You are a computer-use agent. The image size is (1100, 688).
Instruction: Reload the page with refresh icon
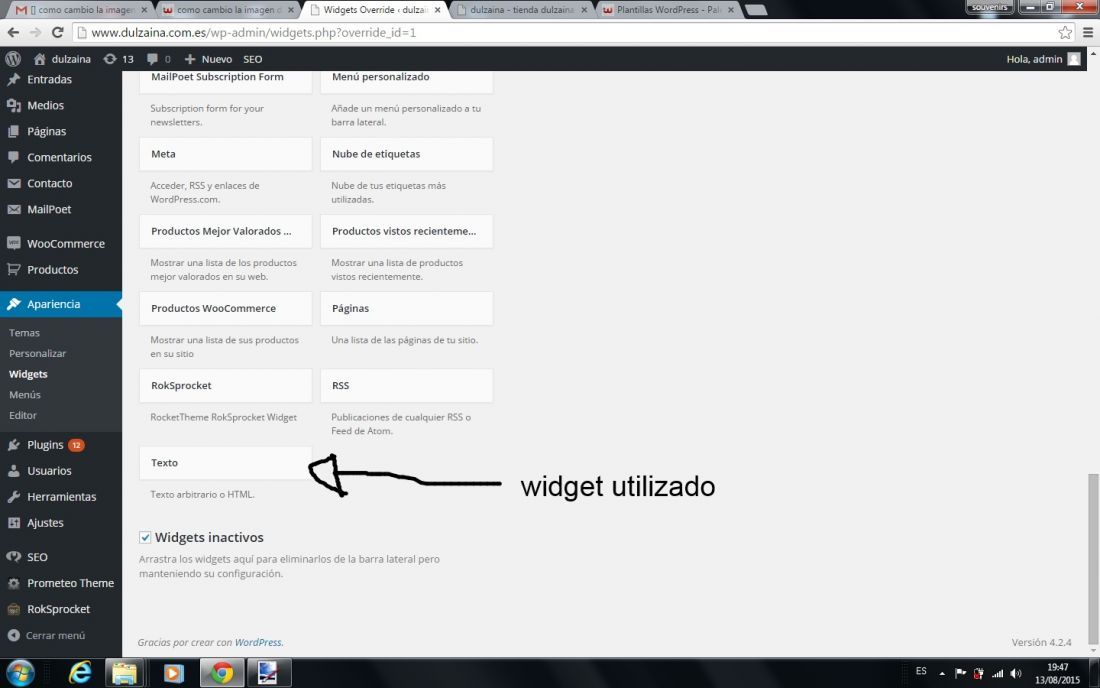[58, 32]
